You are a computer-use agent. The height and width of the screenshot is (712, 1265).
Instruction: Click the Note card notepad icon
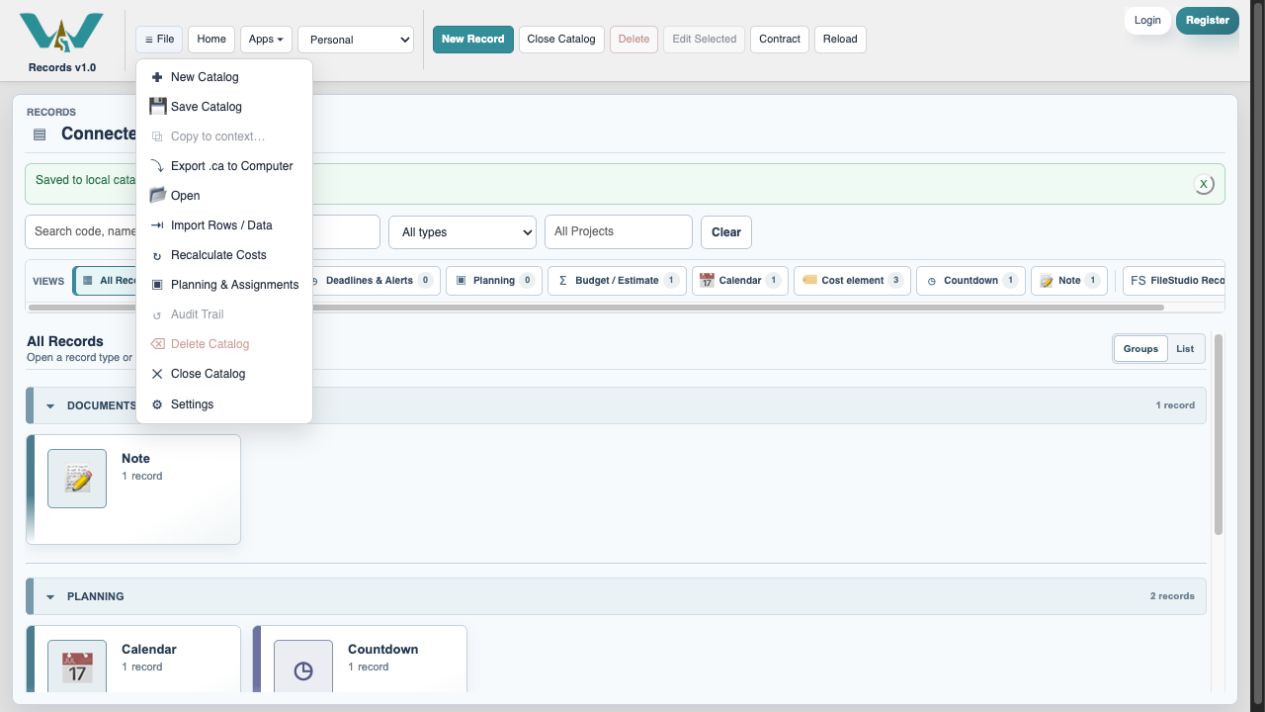[x=77, y=479]
